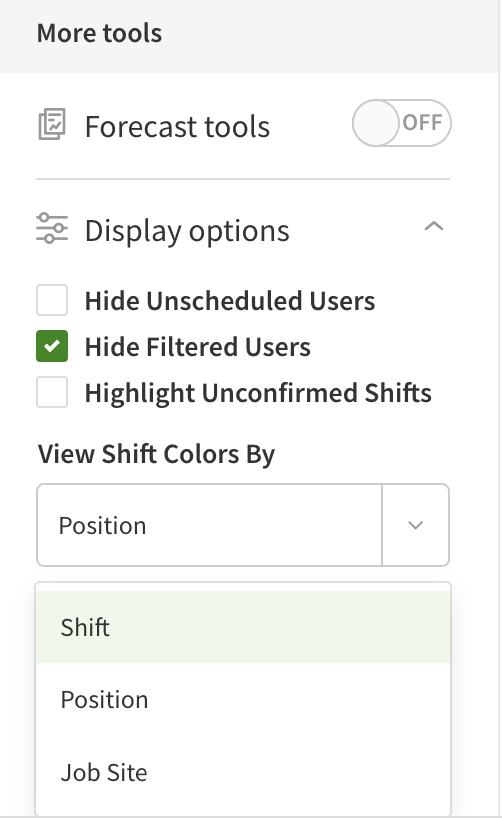Pick Job Site from the options list
The image size is (502, 818).
243,772
